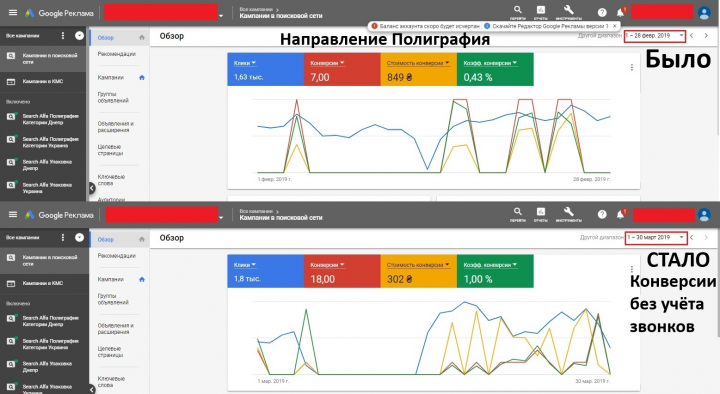The image size is (720, 394).
Task: Open account selector dropdown arrow in lower header
Action: (x=221, y=217)
